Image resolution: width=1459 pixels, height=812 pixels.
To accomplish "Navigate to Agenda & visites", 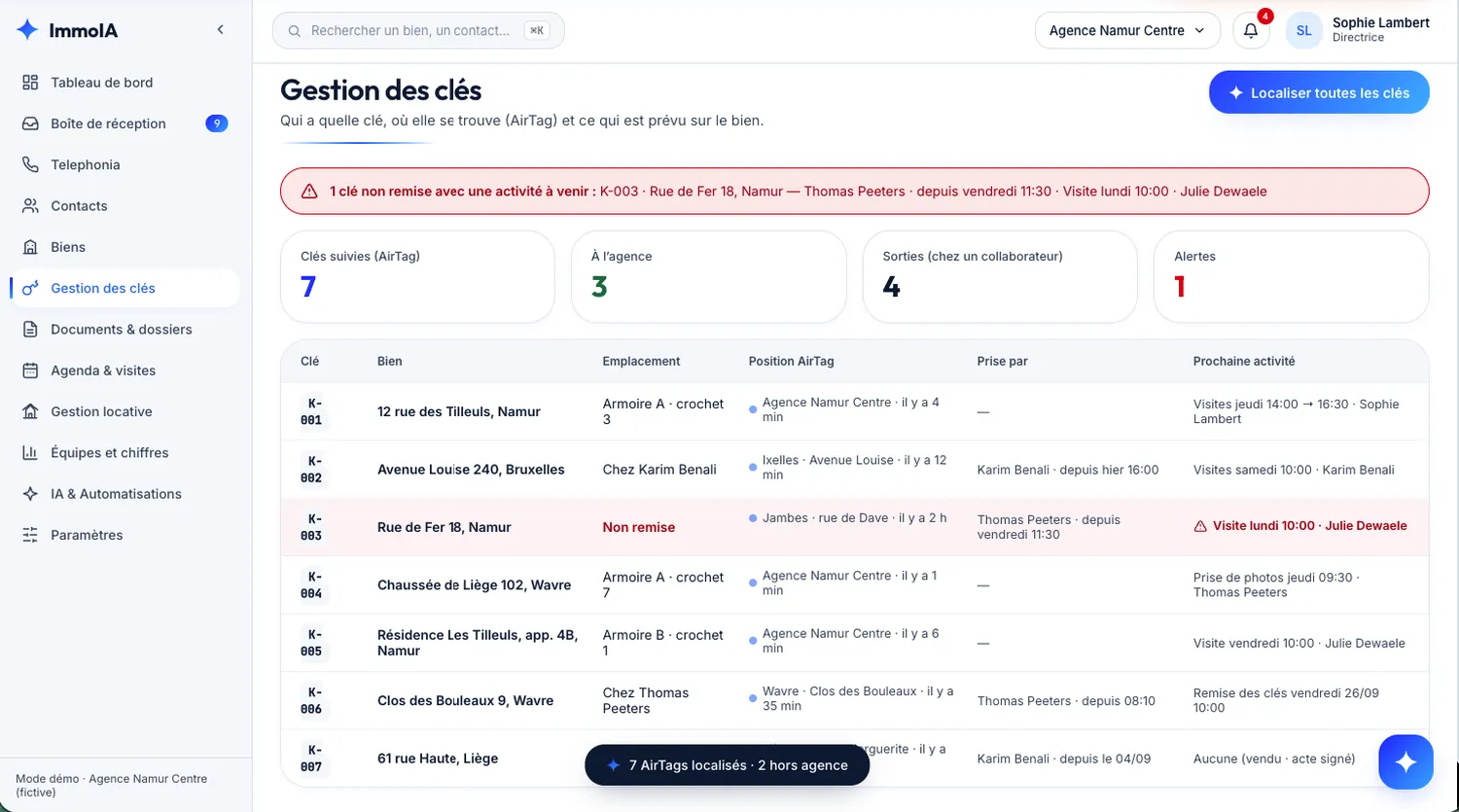I will click(x=125, y=371).
